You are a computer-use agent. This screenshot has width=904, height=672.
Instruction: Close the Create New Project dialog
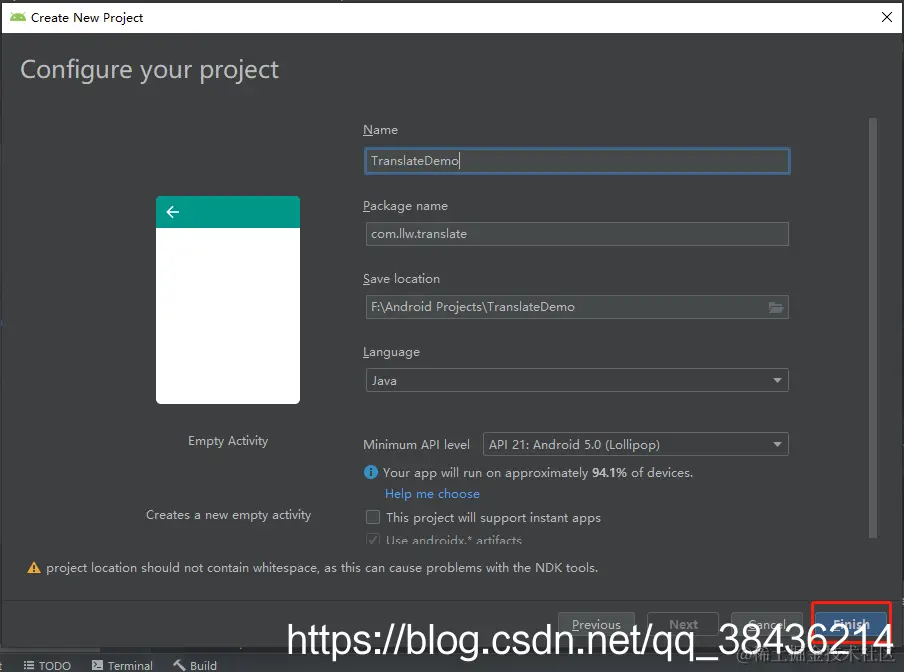point(887,17)
